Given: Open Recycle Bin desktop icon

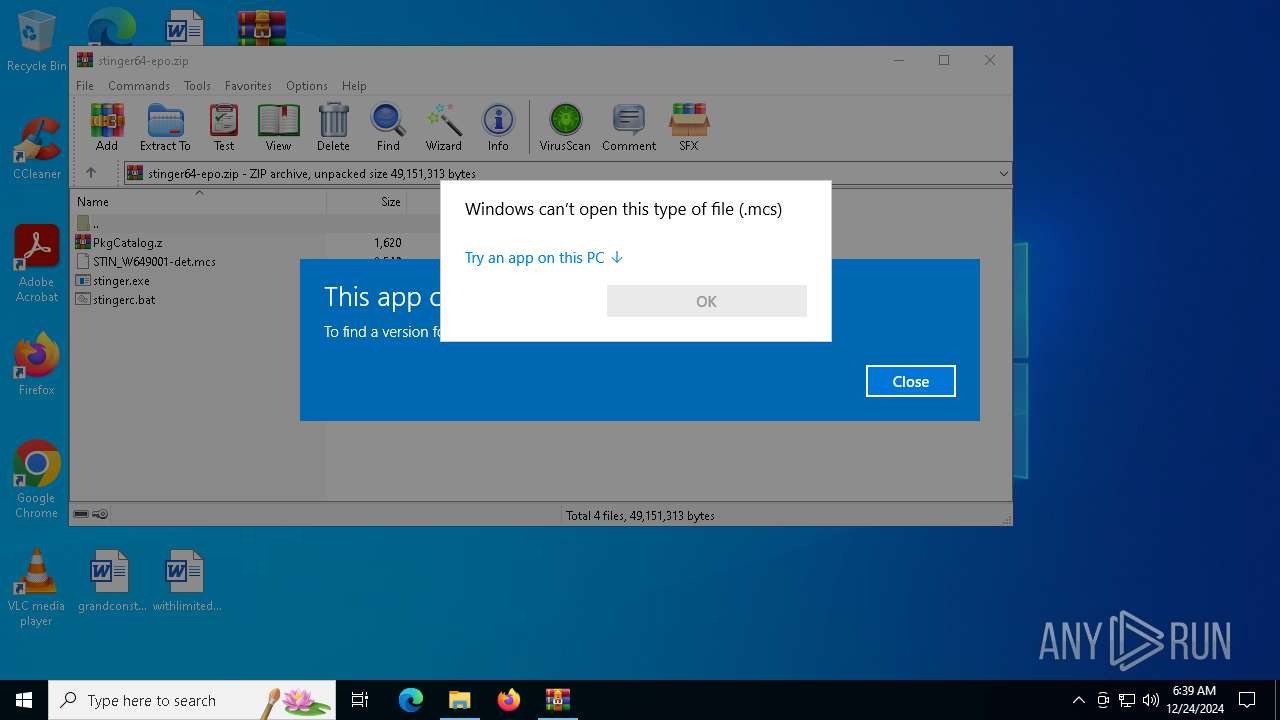Looking at the screenshot, I should [36, 42].
